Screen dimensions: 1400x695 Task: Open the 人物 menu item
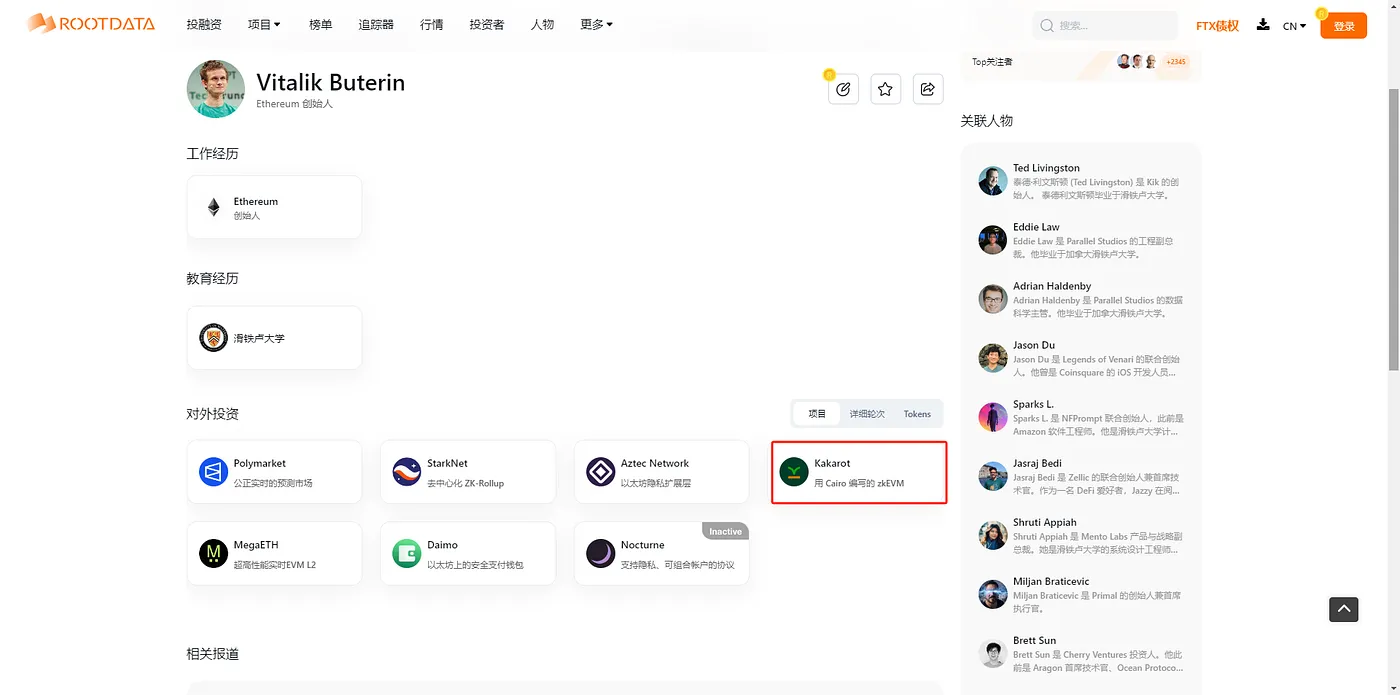click(x=542, y=24)
